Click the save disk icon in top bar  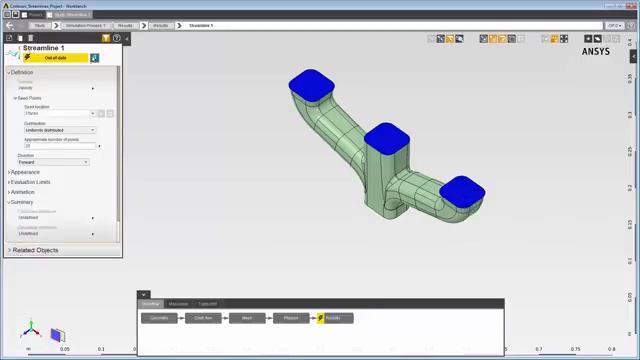point(16,15)
